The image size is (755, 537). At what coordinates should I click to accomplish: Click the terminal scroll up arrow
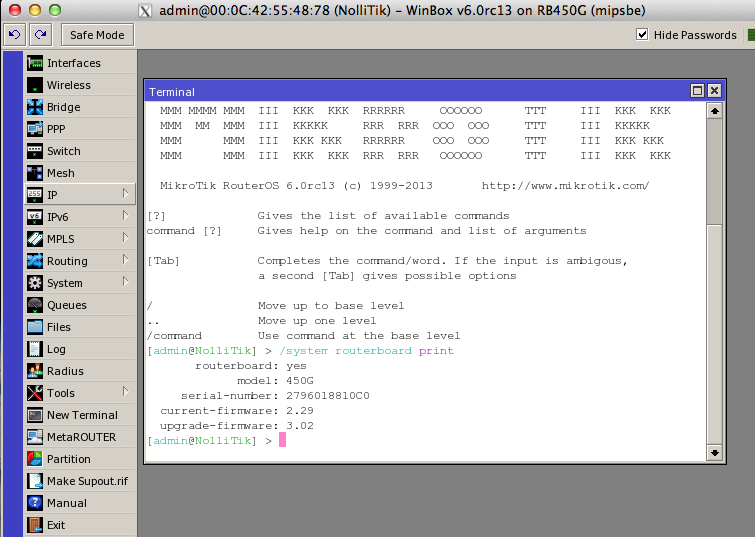[715, 111]
